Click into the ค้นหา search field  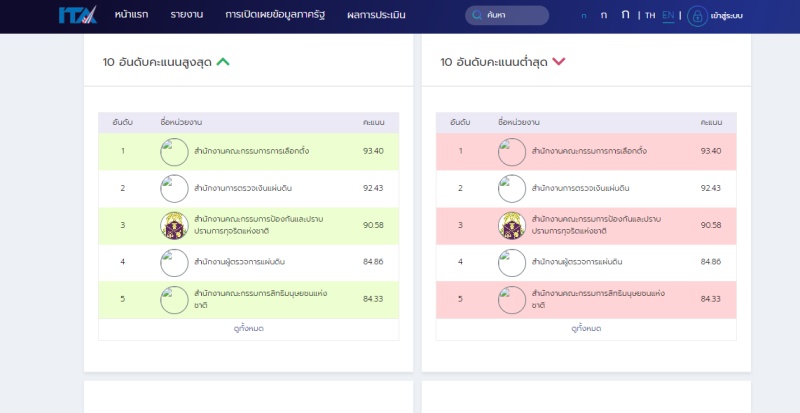[514, 16]
